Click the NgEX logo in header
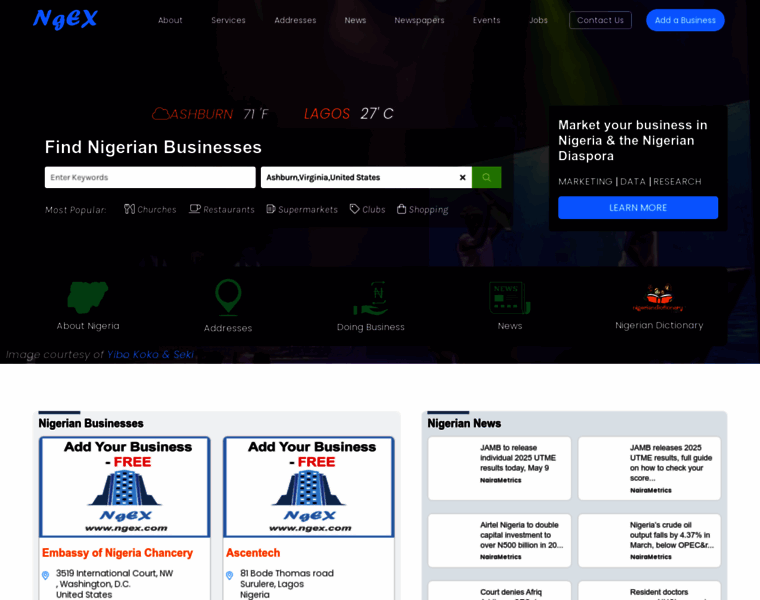The width and height of the screenshot is (760, 600). 65,20
